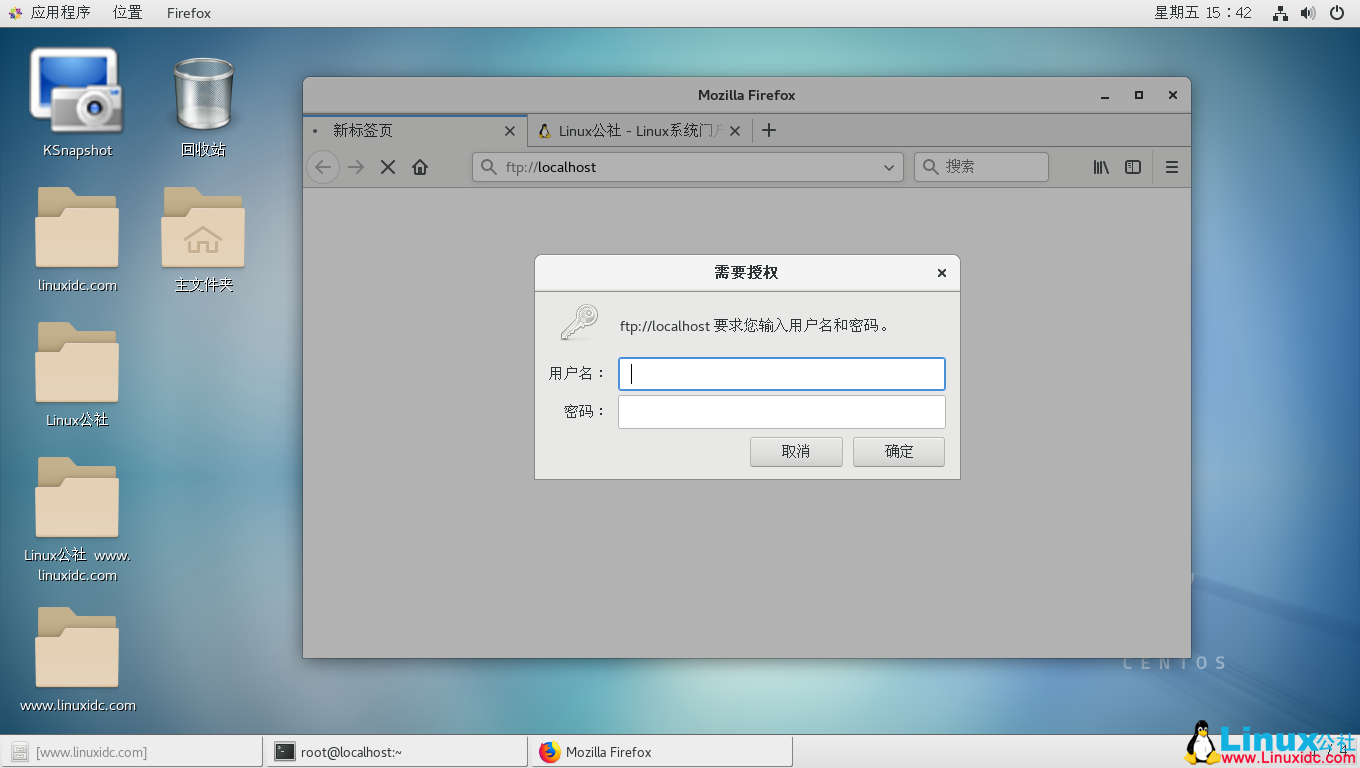Open the Library icon in the toolbar

coord(1100,167)
